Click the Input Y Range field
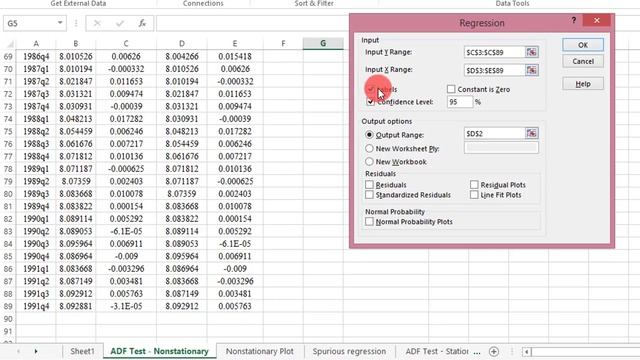The image size is (640, 360). pos(495,52)
